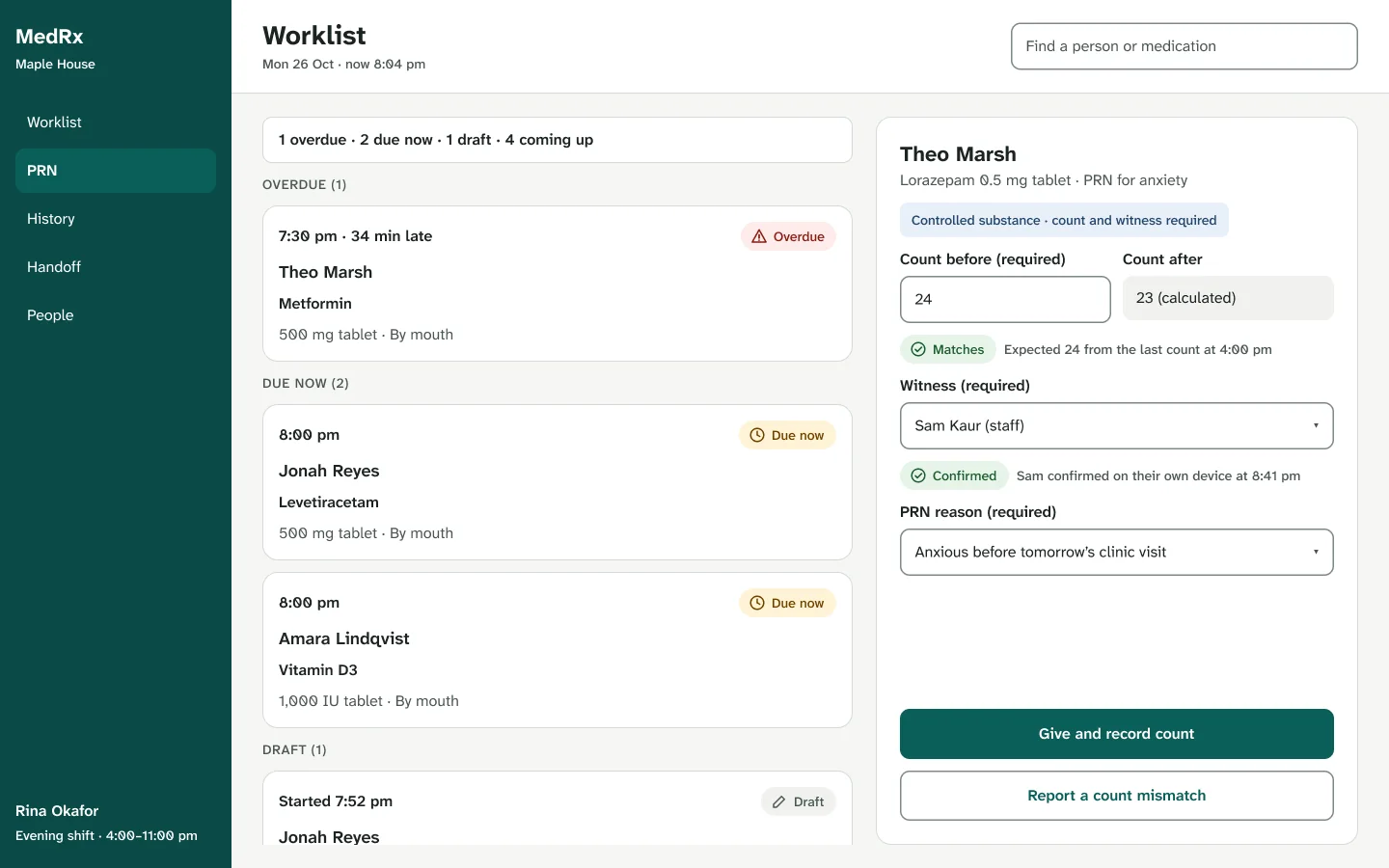The height and width of the screenshot is (868, 1389).
Task: Click the DRAFT (1) section heading
Action: click(x=294, y=749)
